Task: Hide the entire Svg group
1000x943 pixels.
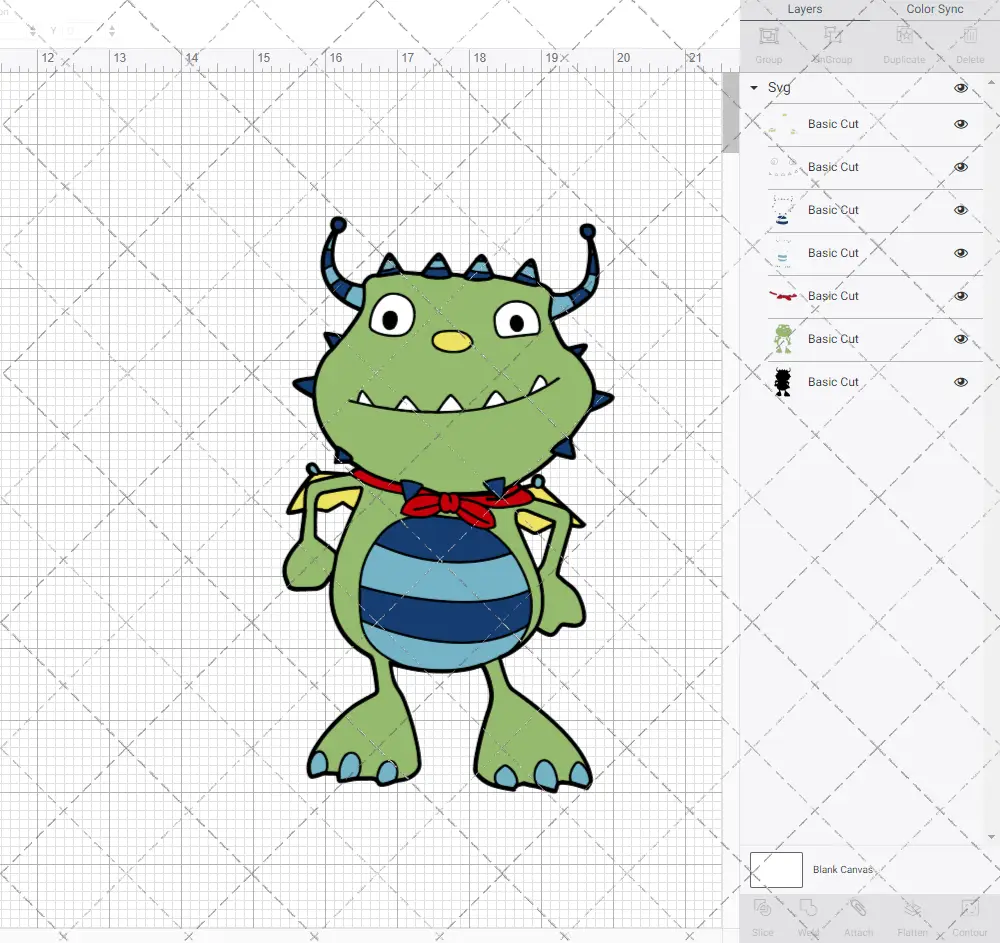Action: 960,88
